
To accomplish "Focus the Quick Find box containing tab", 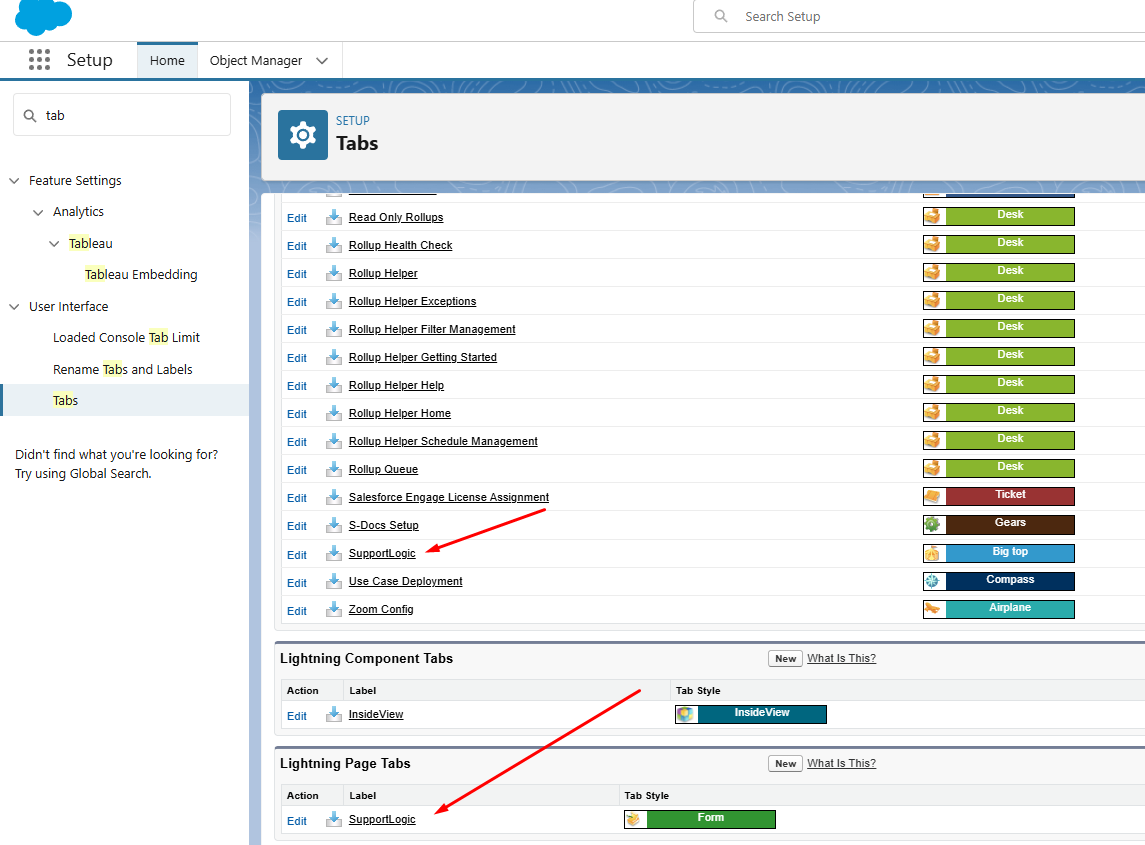I will 122,115.
